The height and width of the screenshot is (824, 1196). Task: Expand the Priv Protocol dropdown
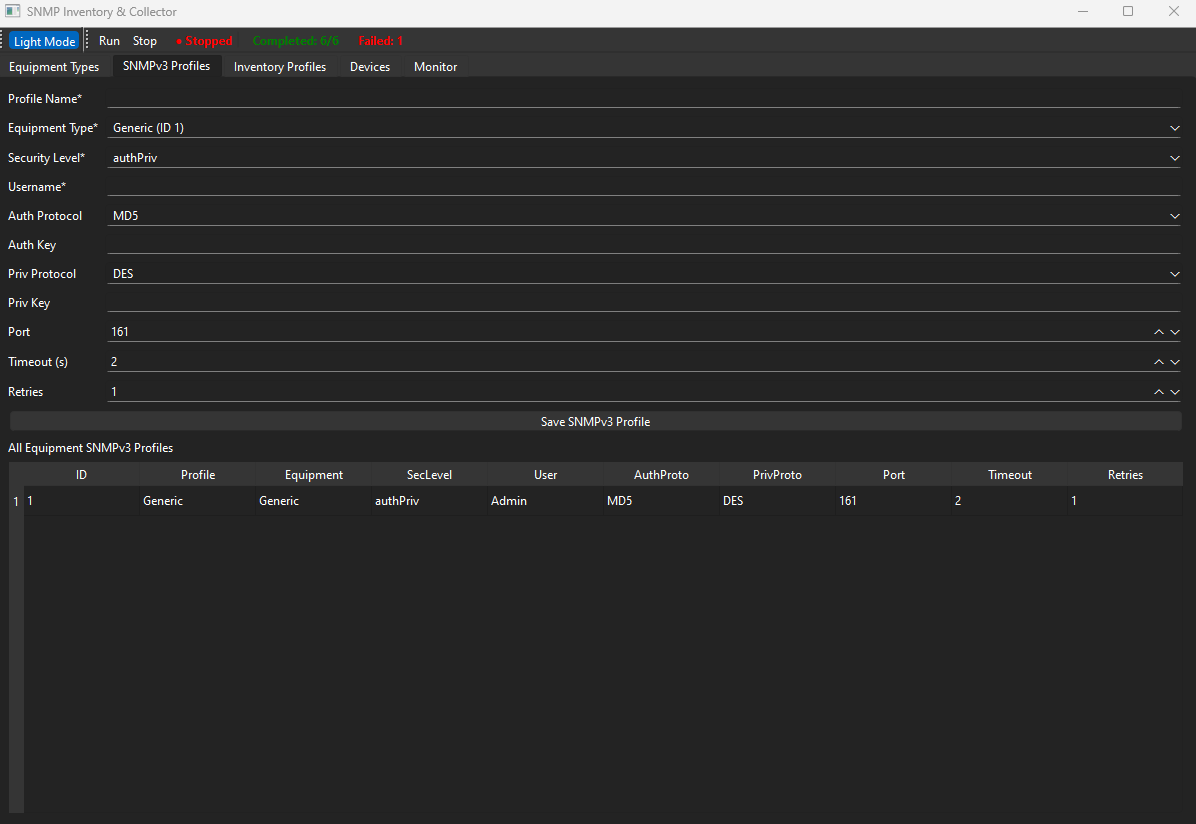tap(1174, 273)
